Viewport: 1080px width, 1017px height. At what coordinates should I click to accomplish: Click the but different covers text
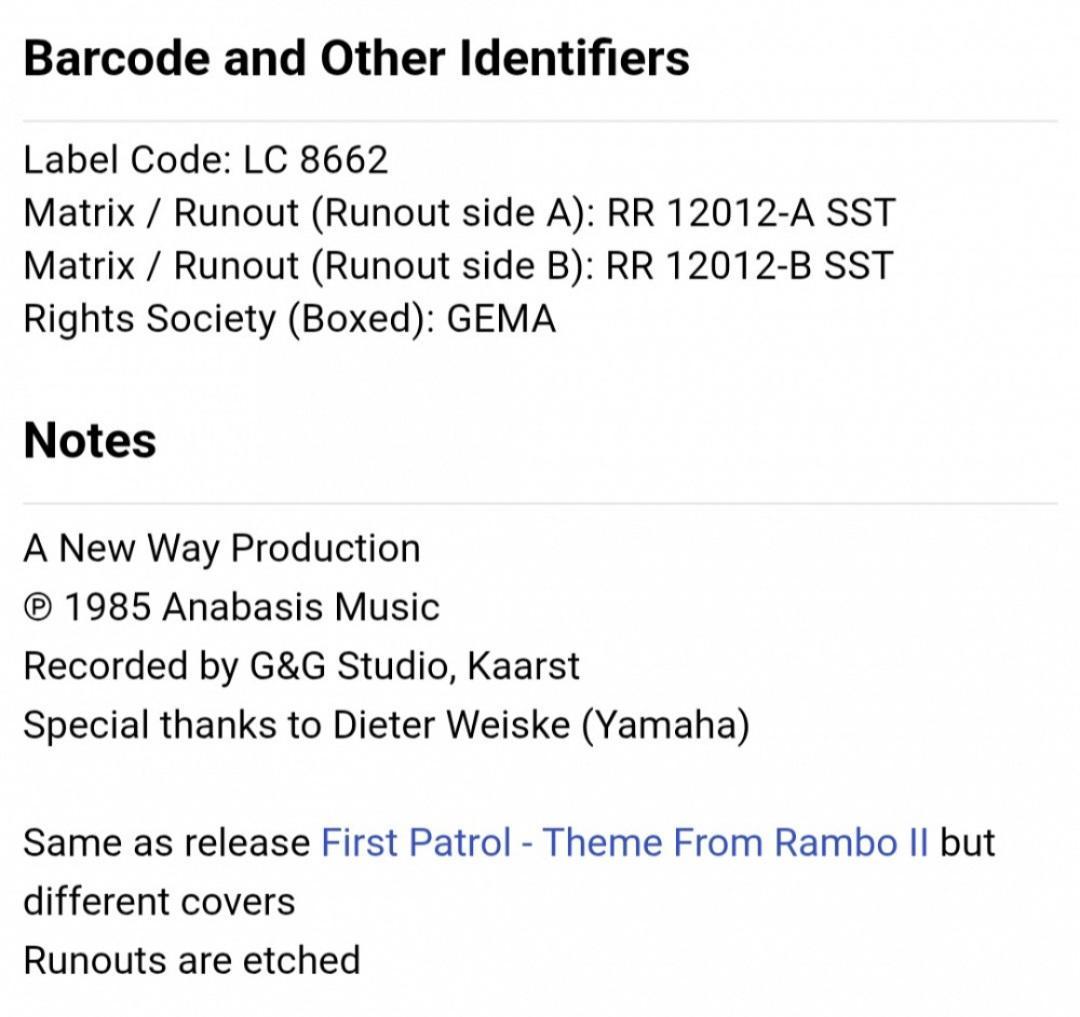510,872
